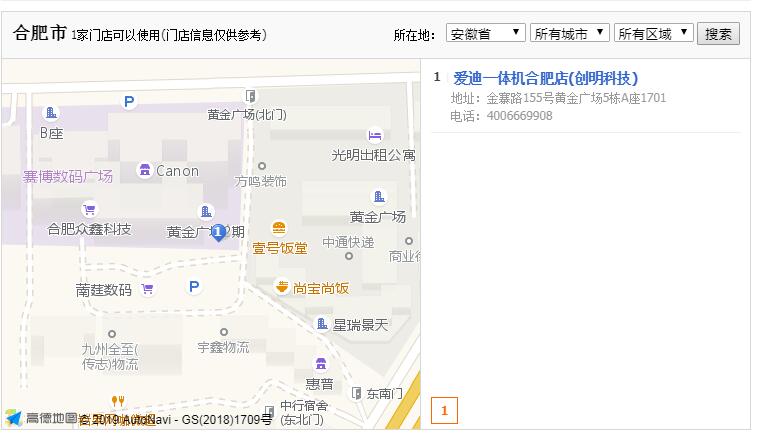Click the 星瑞景天 map label
The height and width of the screenshot is (443, 757).
360,325
